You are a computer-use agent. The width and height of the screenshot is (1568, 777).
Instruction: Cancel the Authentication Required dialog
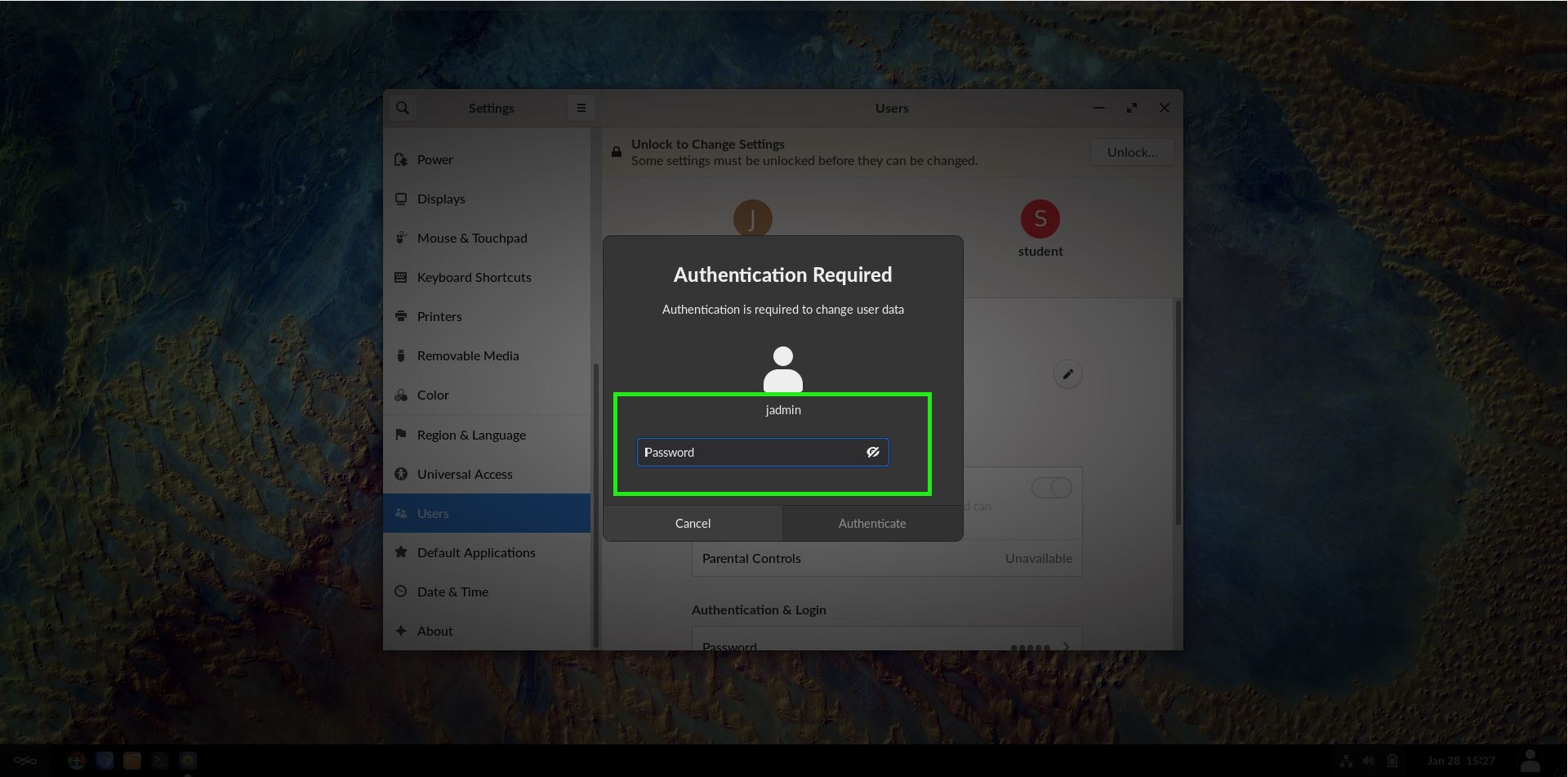point(693,523)
